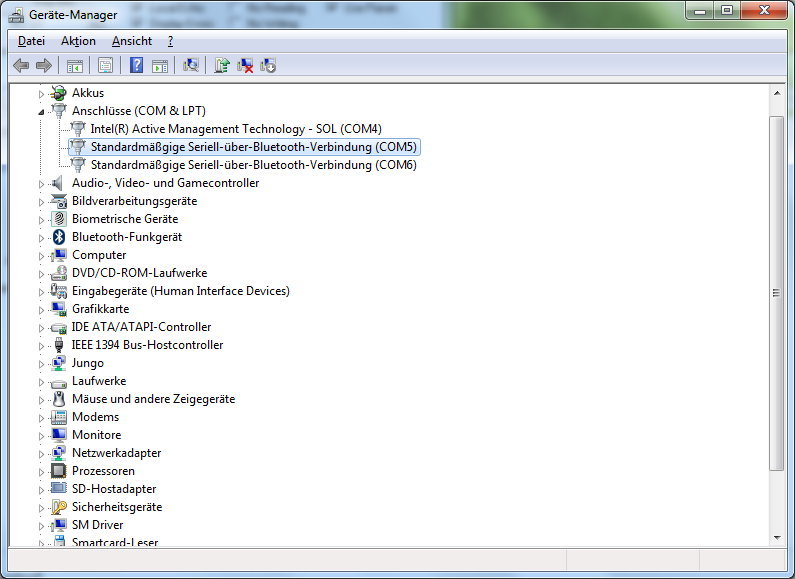Select the Smartcard-Leser label
The height and width of the screenshot is (579, 795).
(115, 541)
